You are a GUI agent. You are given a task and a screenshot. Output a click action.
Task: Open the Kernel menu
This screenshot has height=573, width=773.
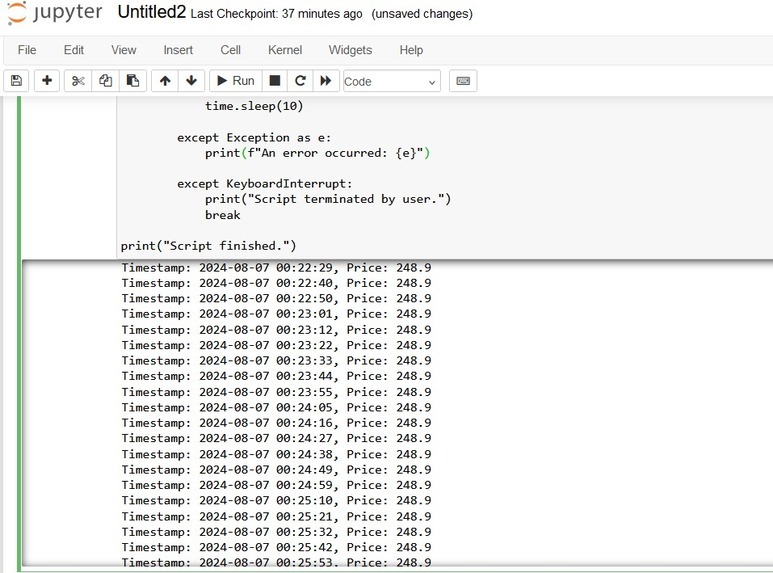point(284,50)
